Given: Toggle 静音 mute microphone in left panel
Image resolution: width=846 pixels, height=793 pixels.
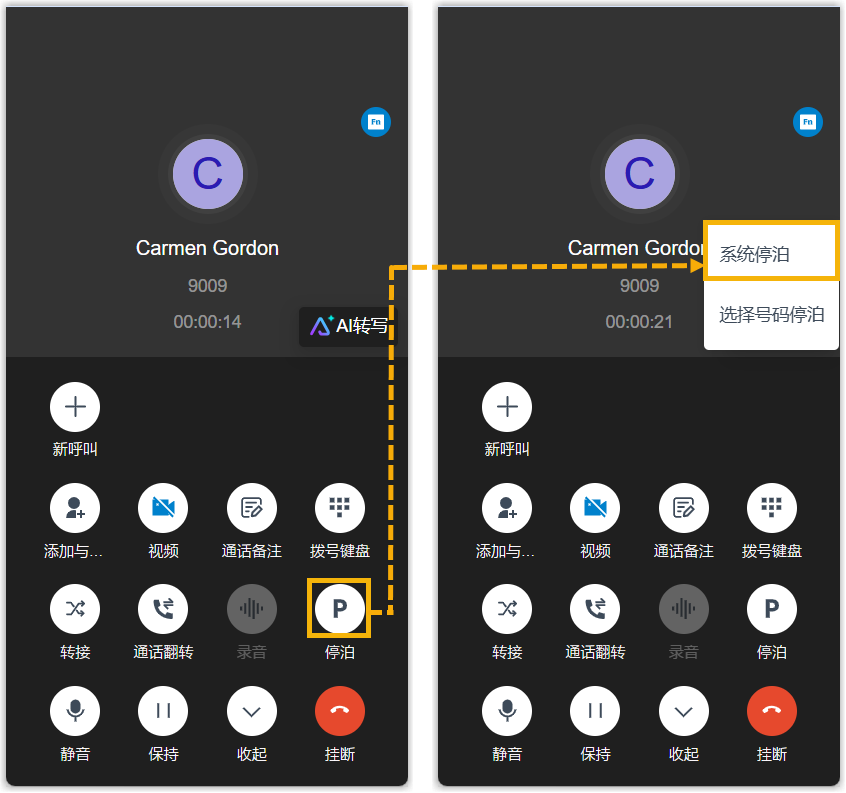Looking at the screenshot, I should (75, 710).
